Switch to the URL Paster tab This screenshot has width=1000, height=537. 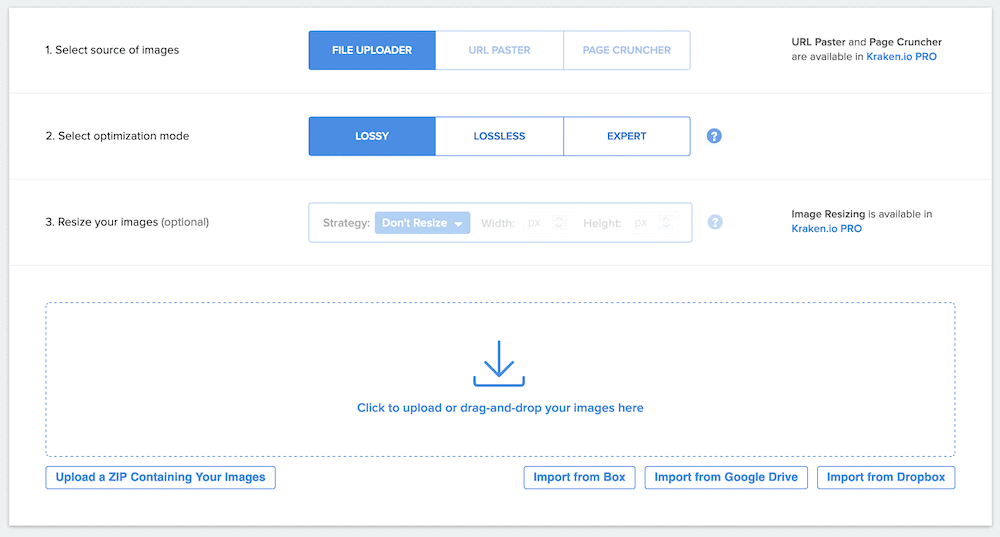[499, 50]
